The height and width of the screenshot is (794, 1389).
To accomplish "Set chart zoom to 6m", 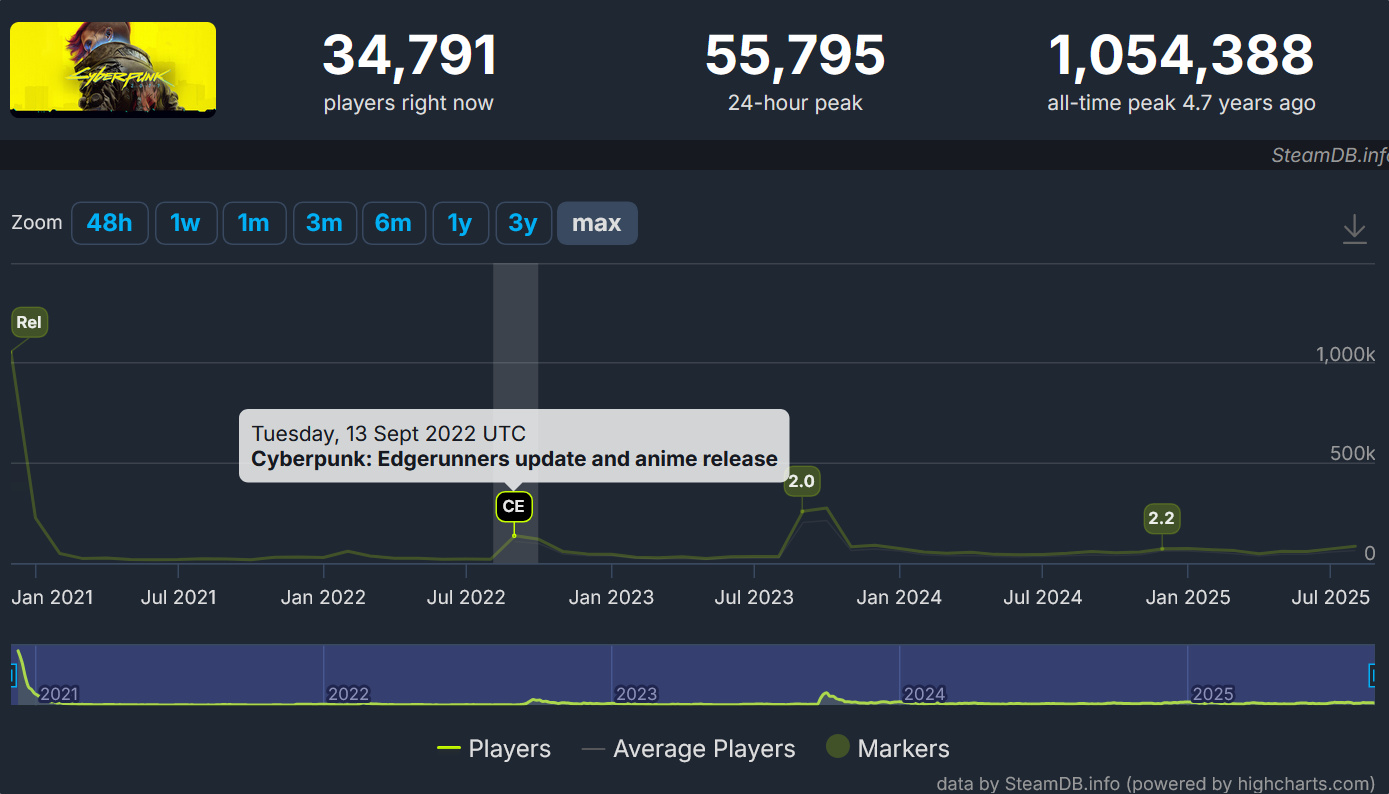I will point(394,223).
